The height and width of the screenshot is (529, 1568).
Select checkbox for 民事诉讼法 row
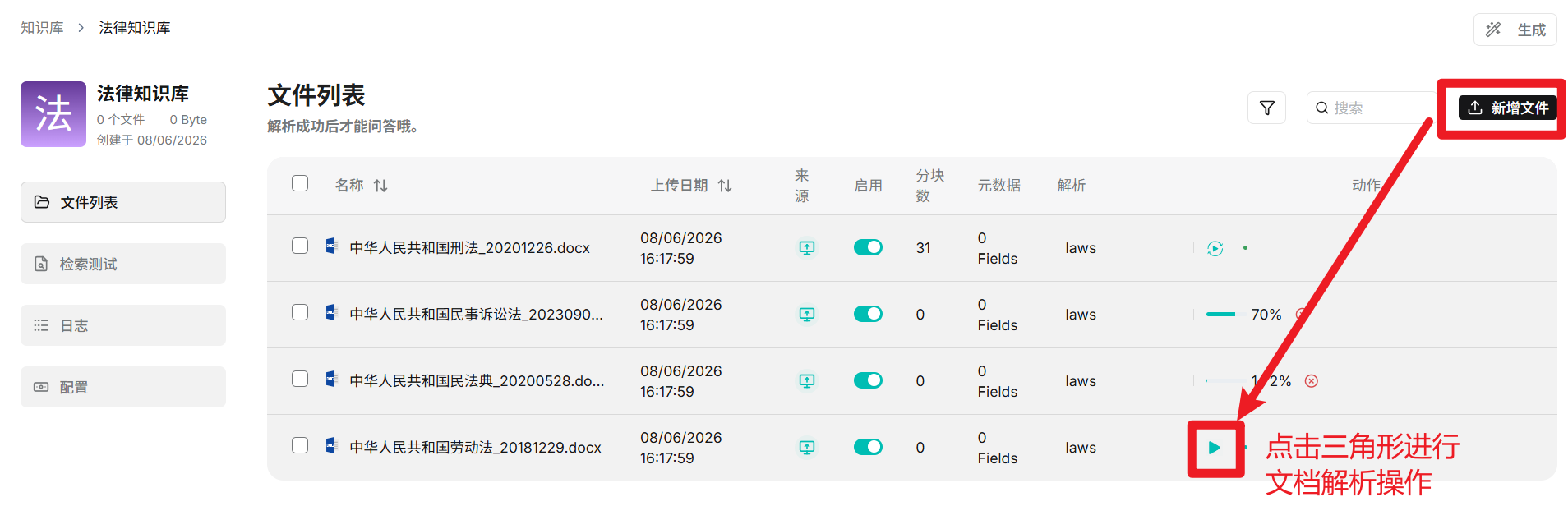[x=300, y=312]
